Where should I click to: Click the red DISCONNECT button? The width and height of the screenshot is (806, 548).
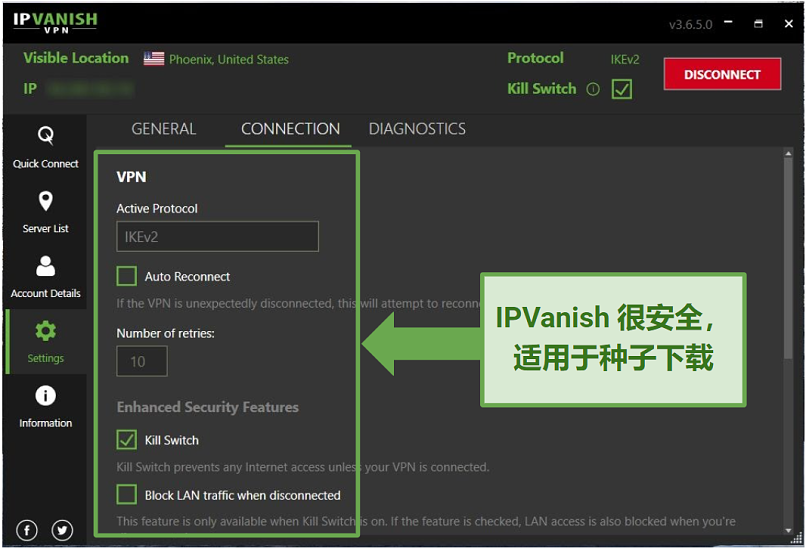722,75
